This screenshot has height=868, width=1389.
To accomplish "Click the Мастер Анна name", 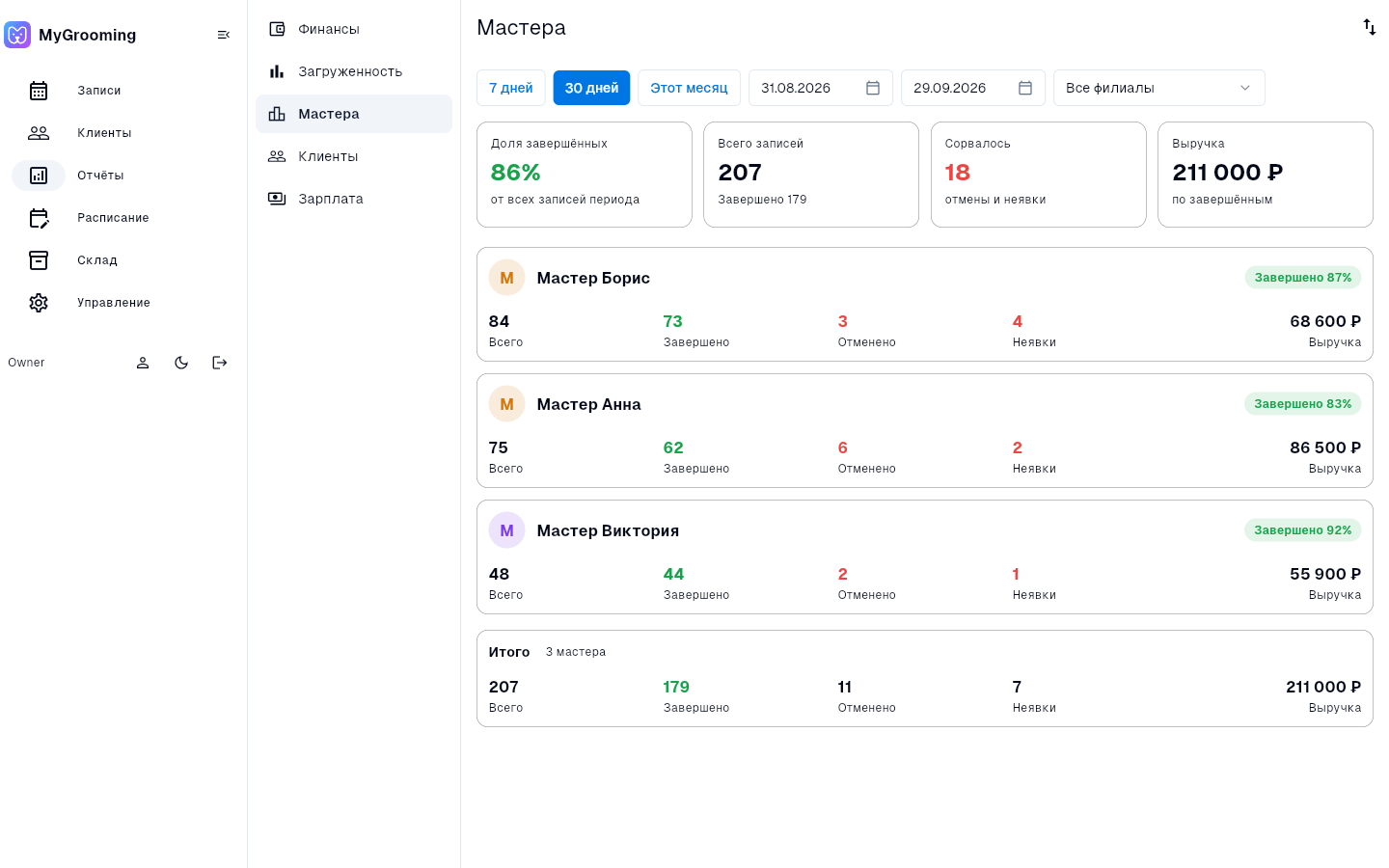I will [588, 404].
